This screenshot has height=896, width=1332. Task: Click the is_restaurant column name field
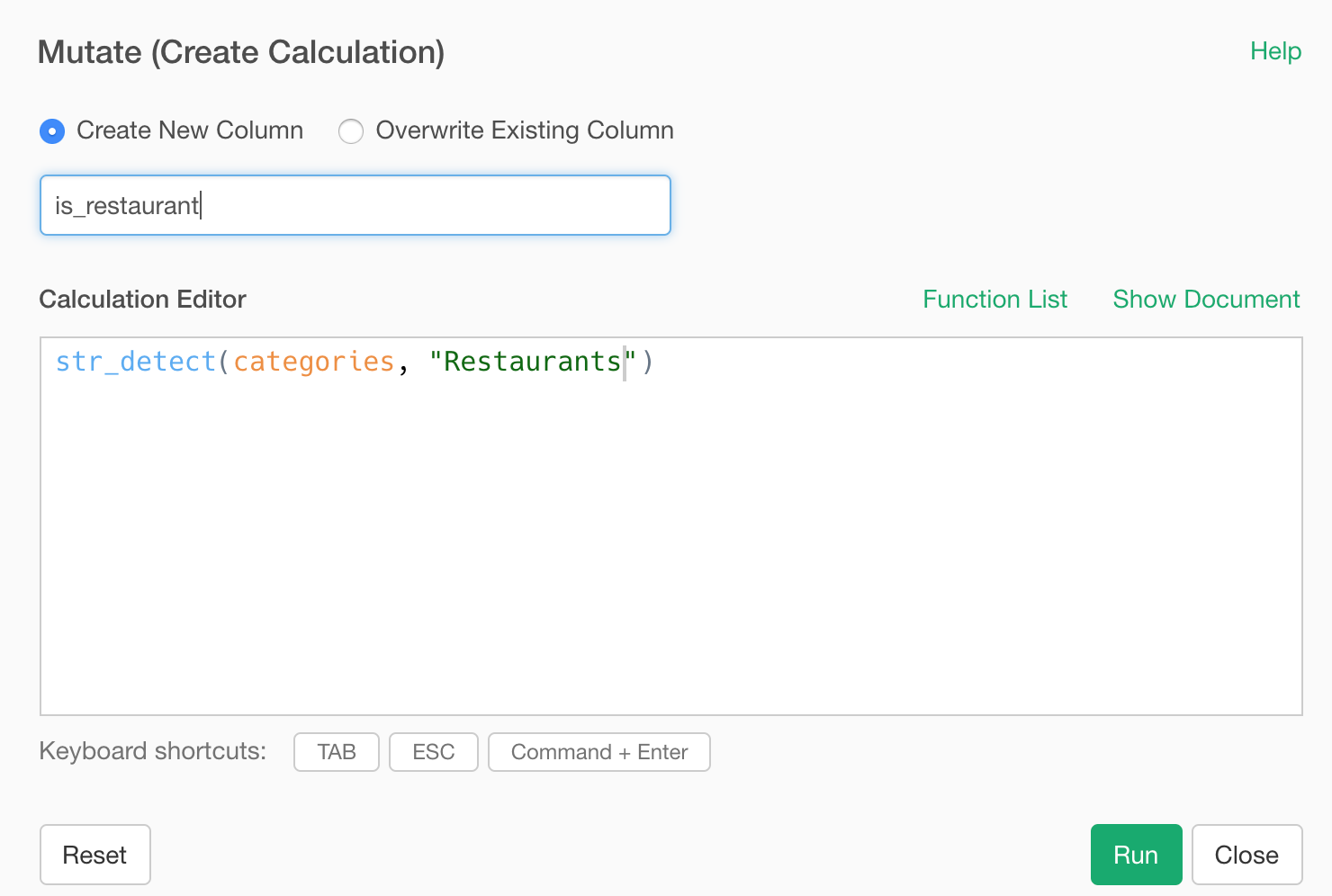(355, 205)
